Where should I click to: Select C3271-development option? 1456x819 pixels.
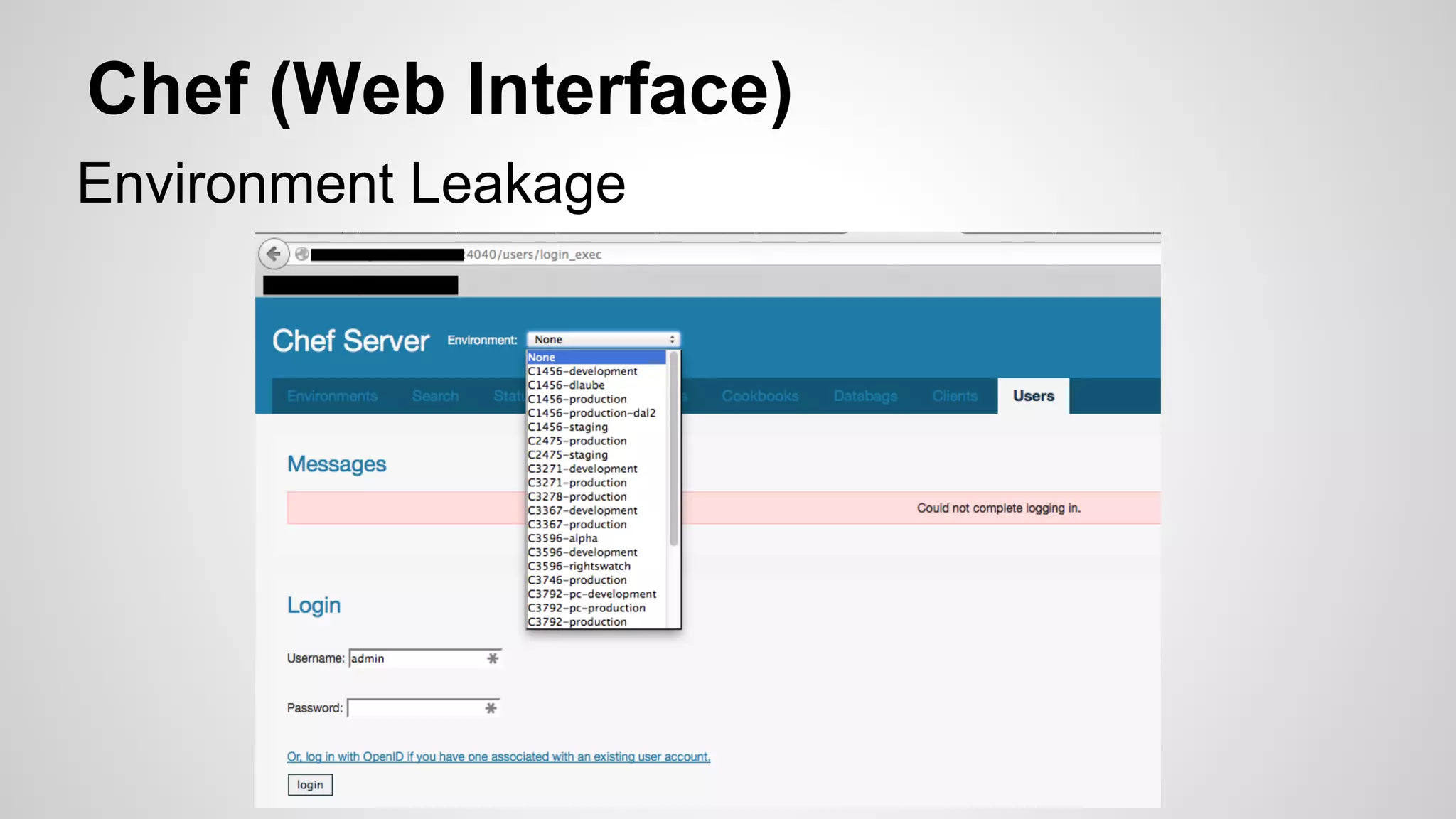(x=596, y=469)
